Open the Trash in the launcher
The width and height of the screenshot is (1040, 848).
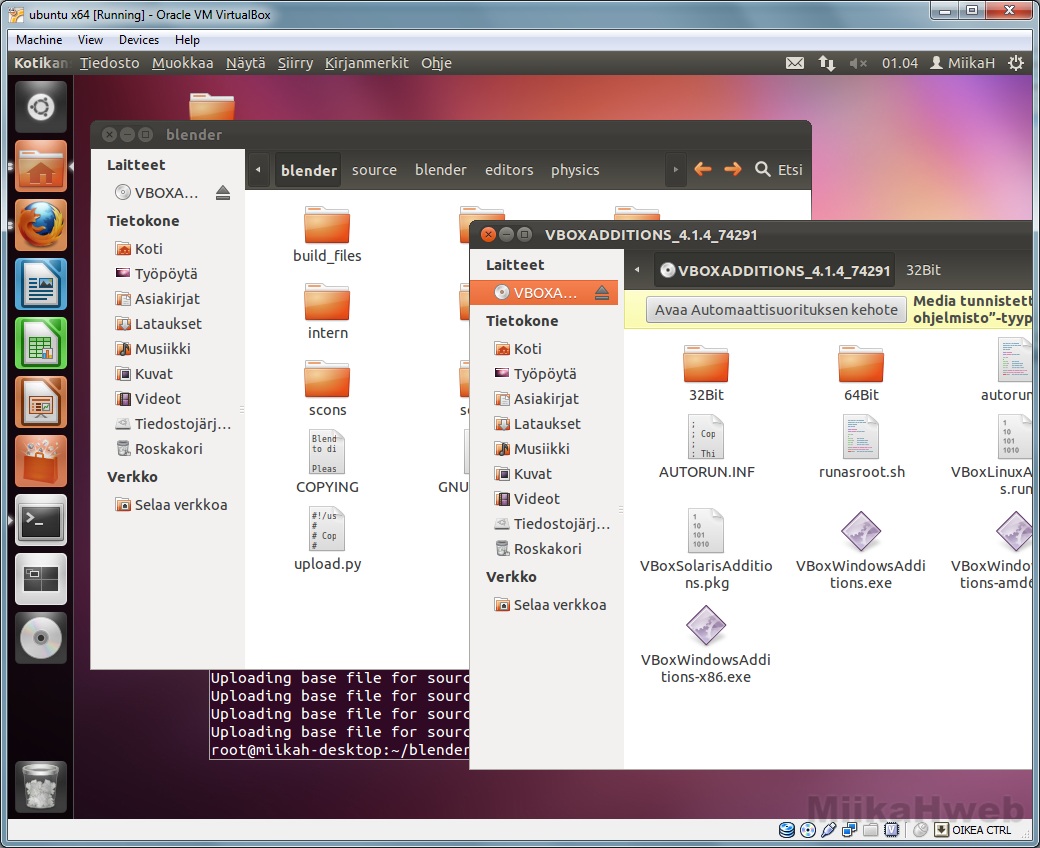click(40, 787)
